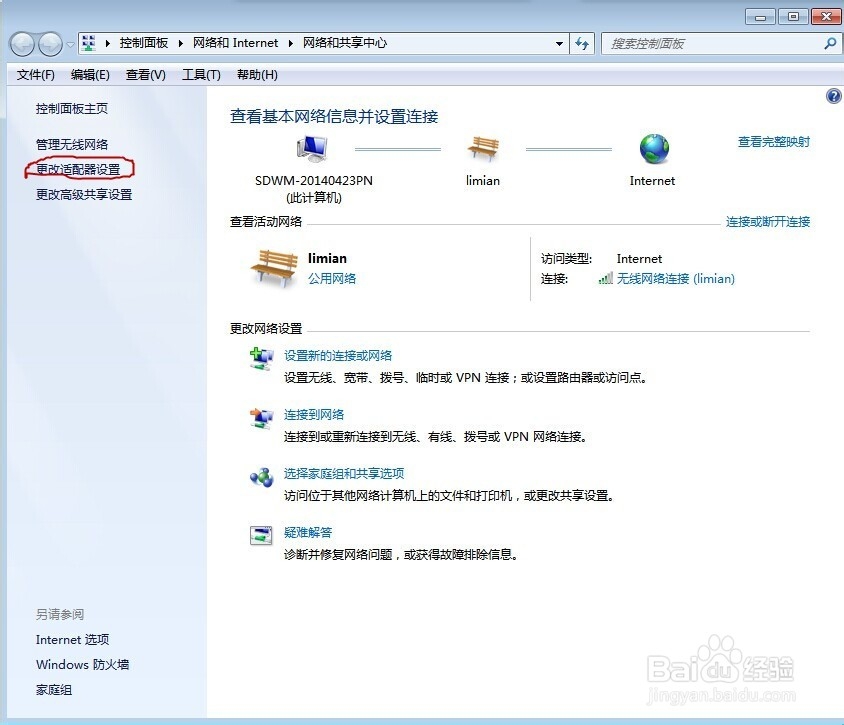844x725 pixels.
Task: Click the SDWM-20140423PN computer icon
Action: click(x=311, y=148)
